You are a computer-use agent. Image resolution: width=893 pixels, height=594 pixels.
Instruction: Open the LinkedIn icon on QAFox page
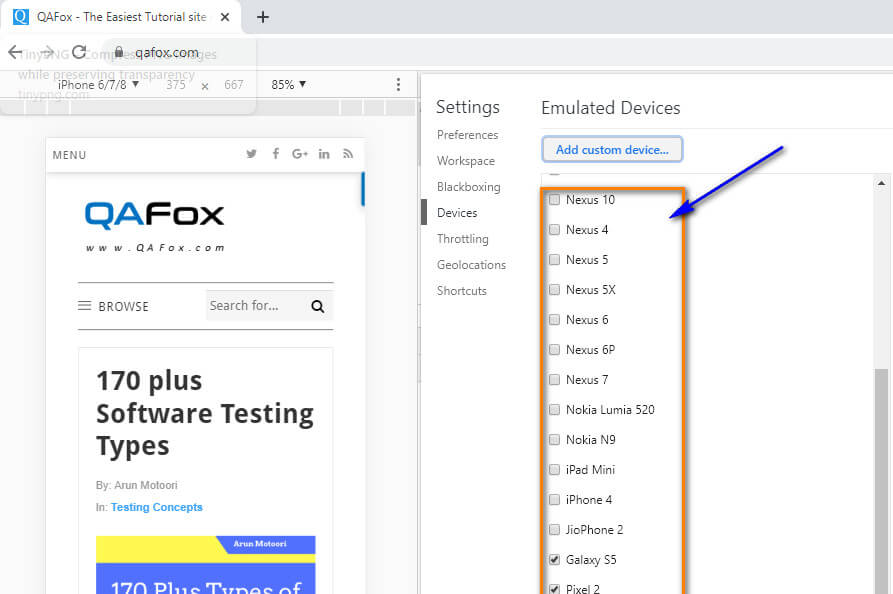[x=324, y=154]
